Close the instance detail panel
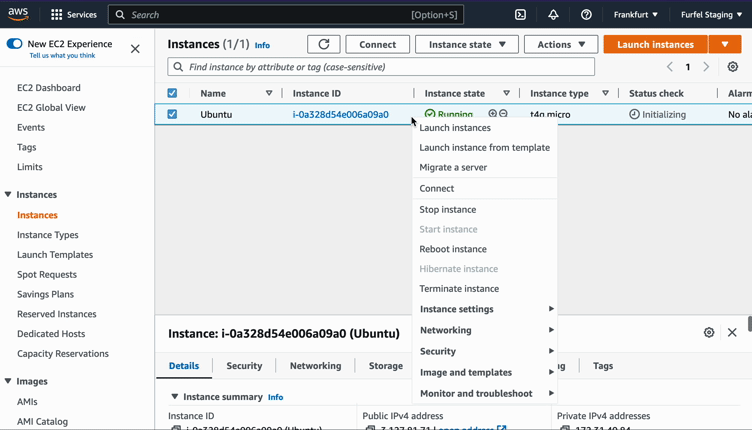 pos(732,332)
